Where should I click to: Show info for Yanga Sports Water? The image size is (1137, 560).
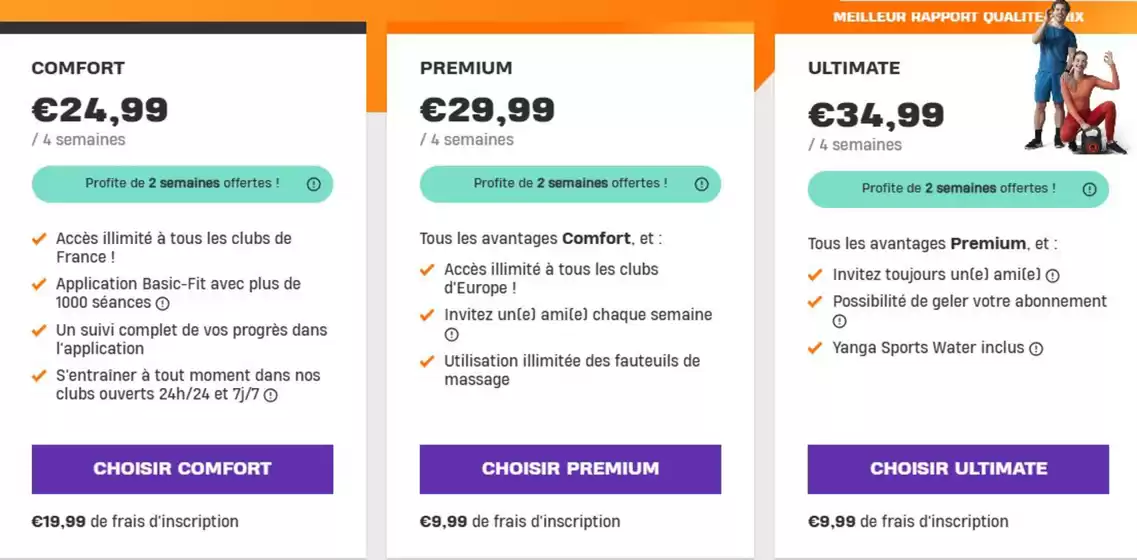(1037, 349)
